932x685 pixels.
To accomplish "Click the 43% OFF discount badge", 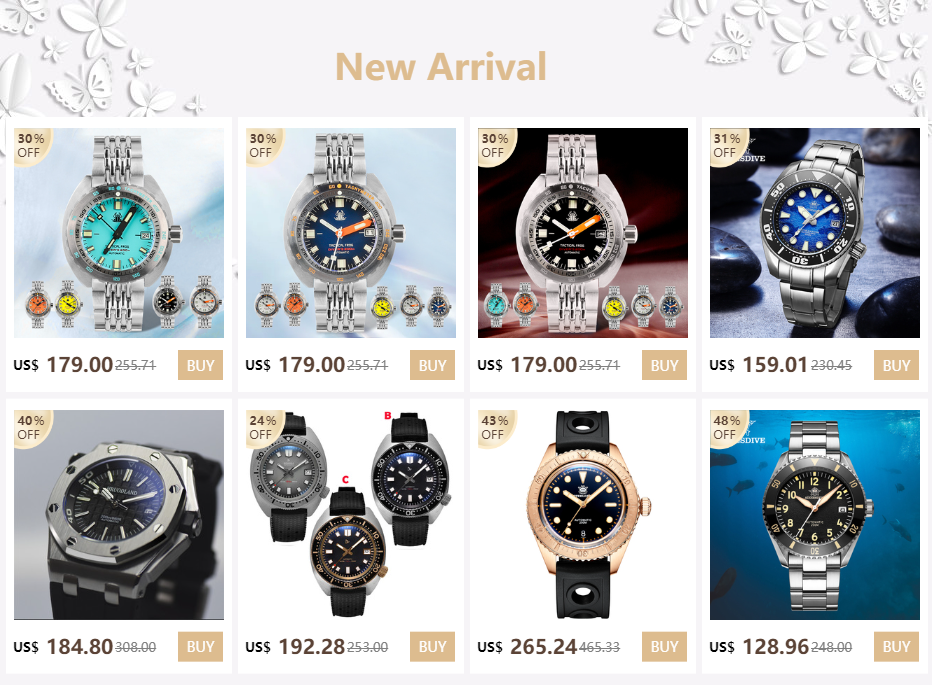I will point(496,428).
